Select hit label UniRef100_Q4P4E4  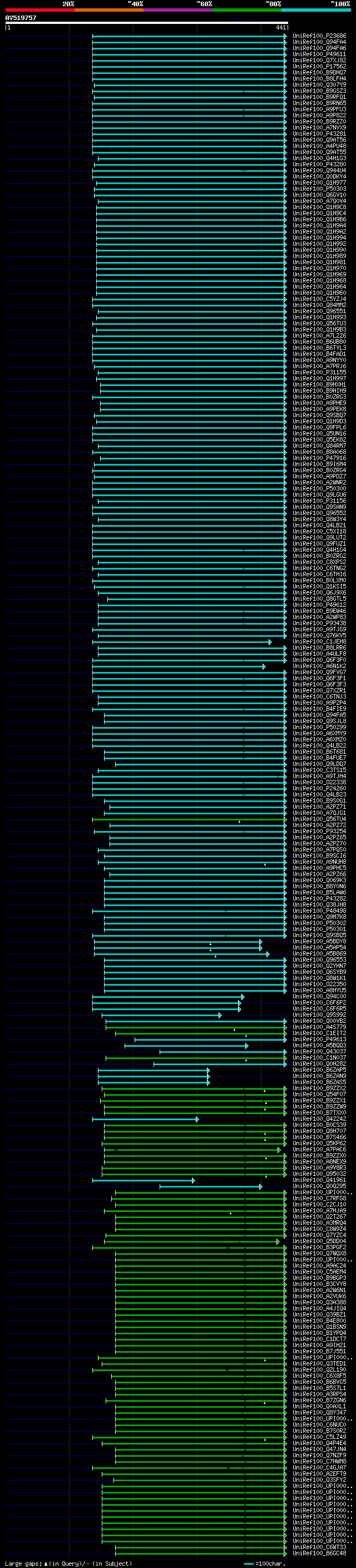click(319, 1443)
